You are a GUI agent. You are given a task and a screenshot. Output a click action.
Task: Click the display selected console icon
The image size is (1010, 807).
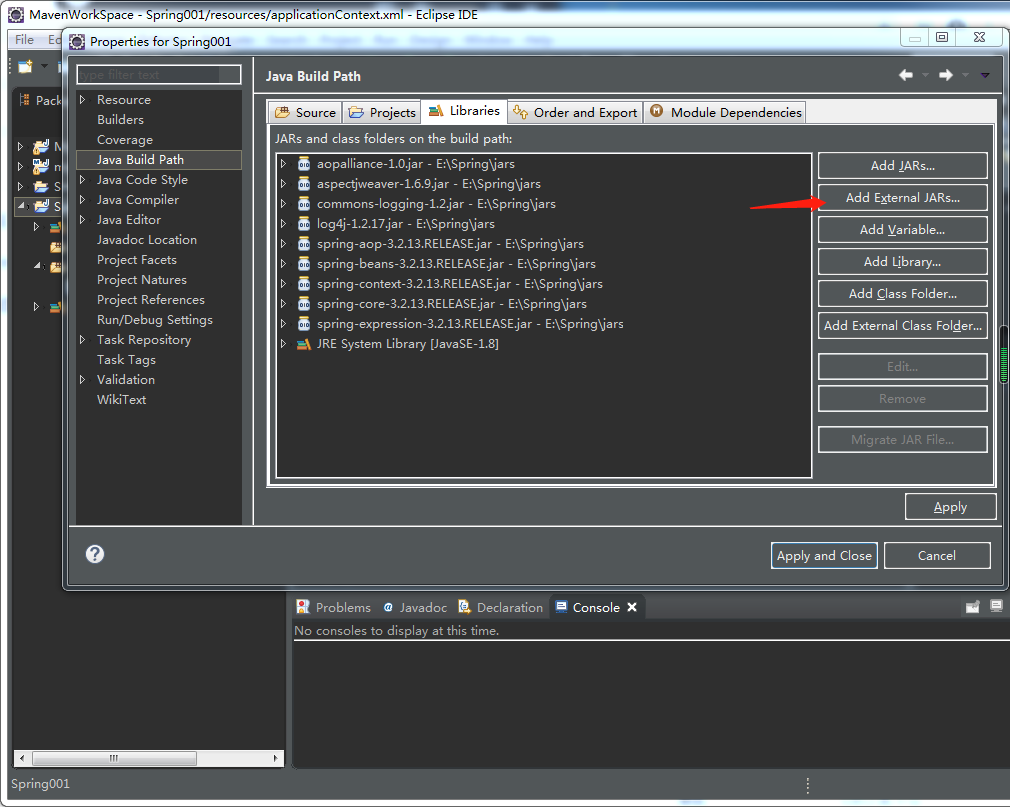tap(996, 606)
